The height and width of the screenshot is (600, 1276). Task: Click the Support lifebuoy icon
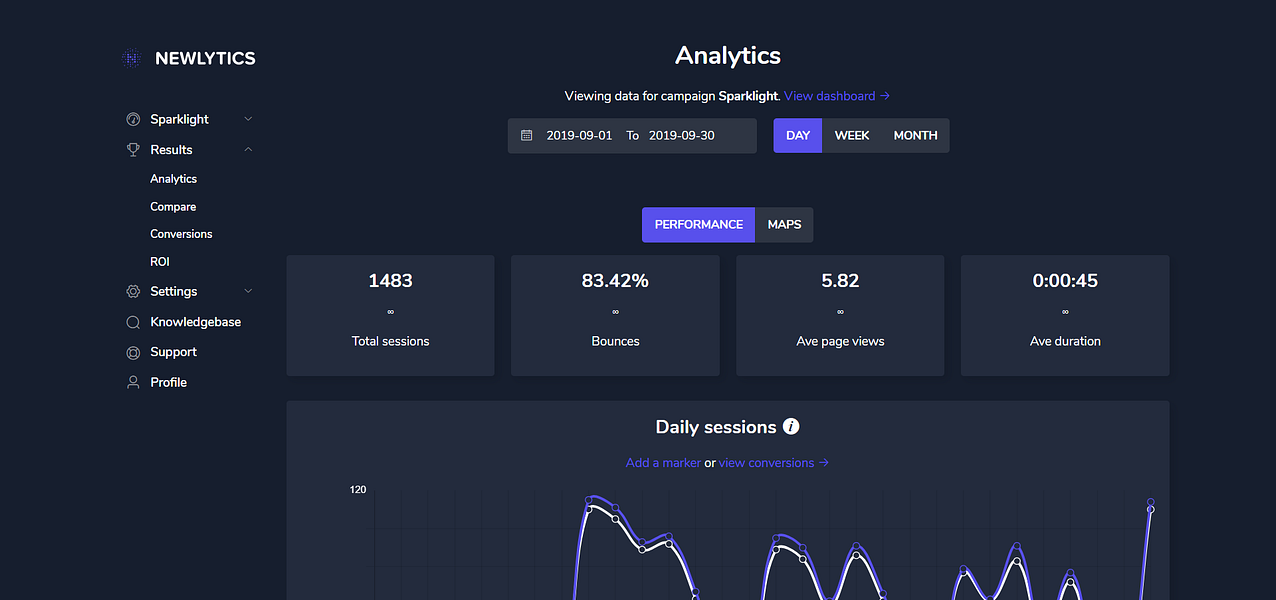click(133, 352)
